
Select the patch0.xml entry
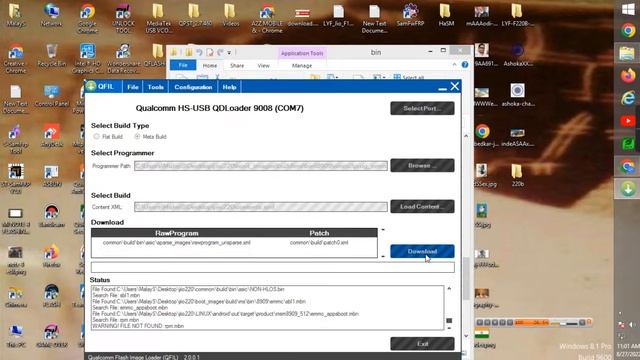pos(319,242)
